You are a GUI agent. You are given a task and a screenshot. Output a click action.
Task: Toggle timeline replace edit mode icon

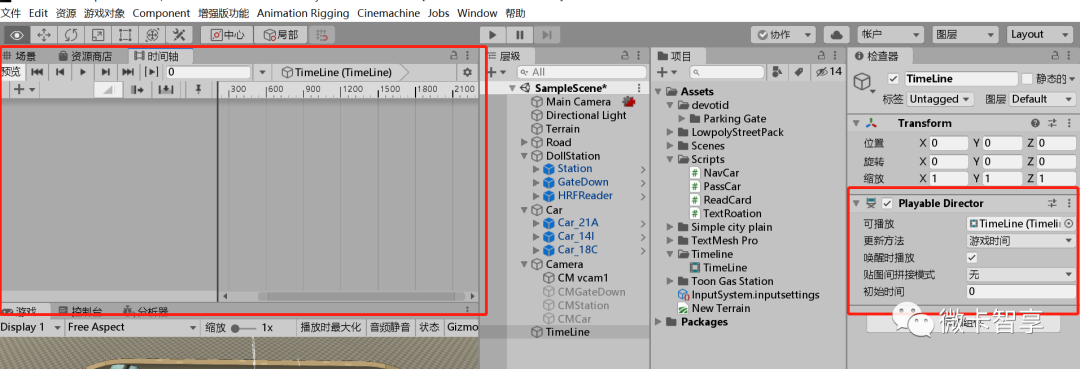[x=165, y=89]
